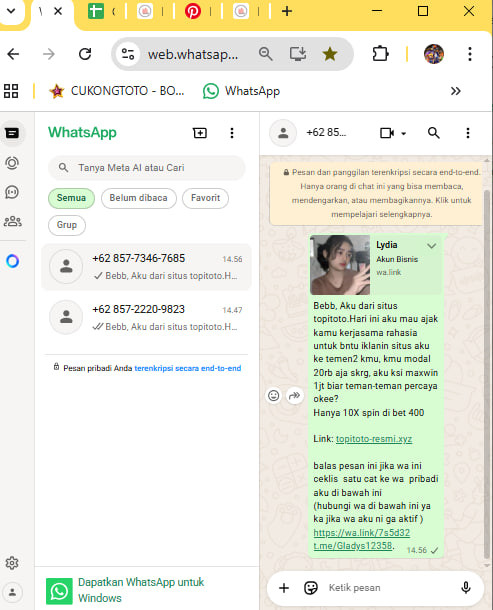
Task: Open chat list three-dot menu
Action: point(232,133)
